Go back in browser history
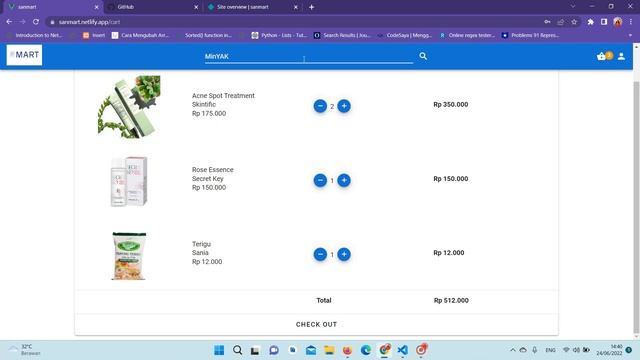This screenshot has height=360, width=640. tap(9, 22)
